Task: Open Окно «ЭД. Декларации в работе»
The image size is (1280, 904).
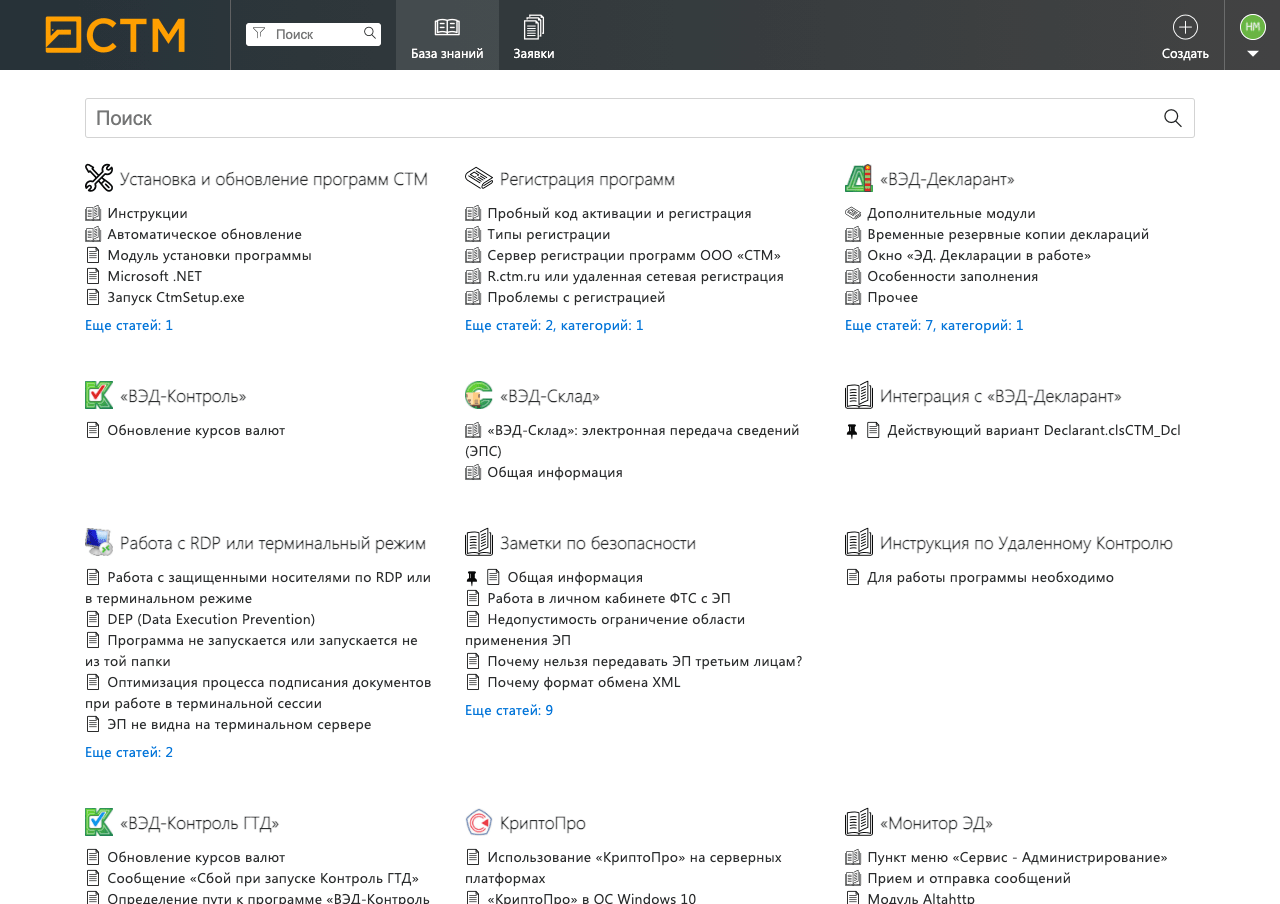Action: point(979,255)
